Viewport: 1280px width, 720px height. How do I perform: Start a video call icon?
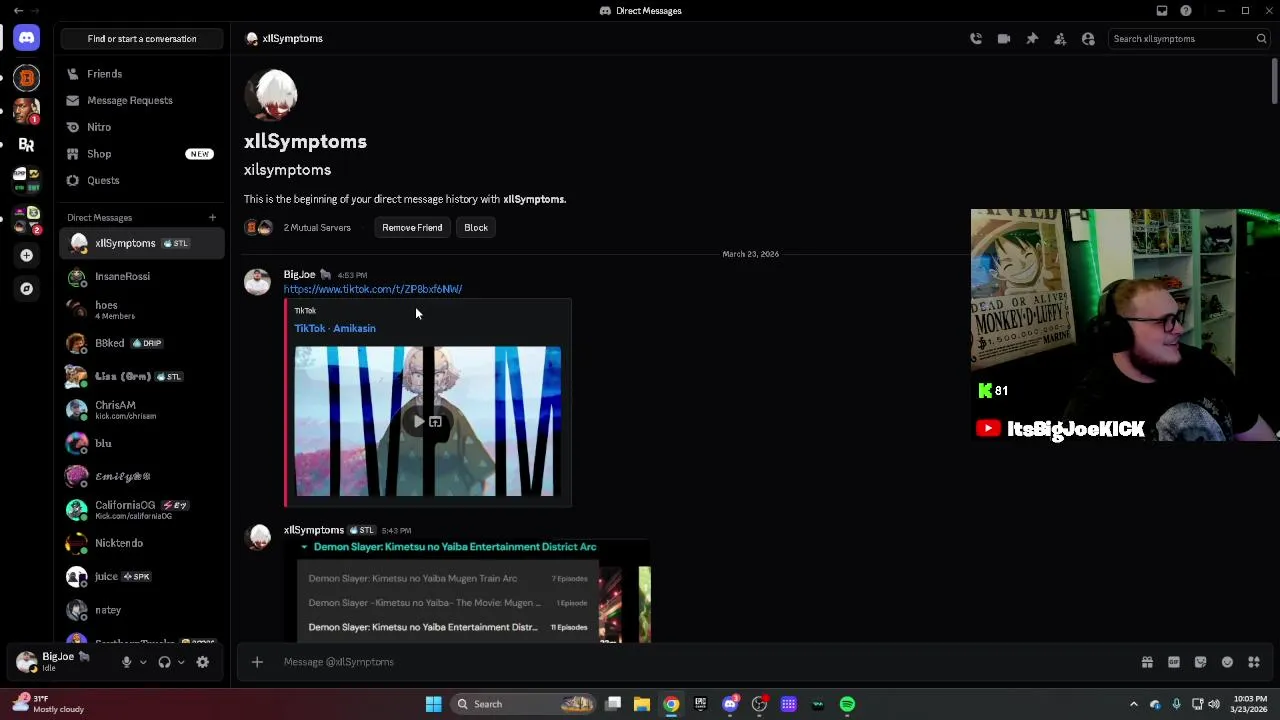coord(1004,38)
